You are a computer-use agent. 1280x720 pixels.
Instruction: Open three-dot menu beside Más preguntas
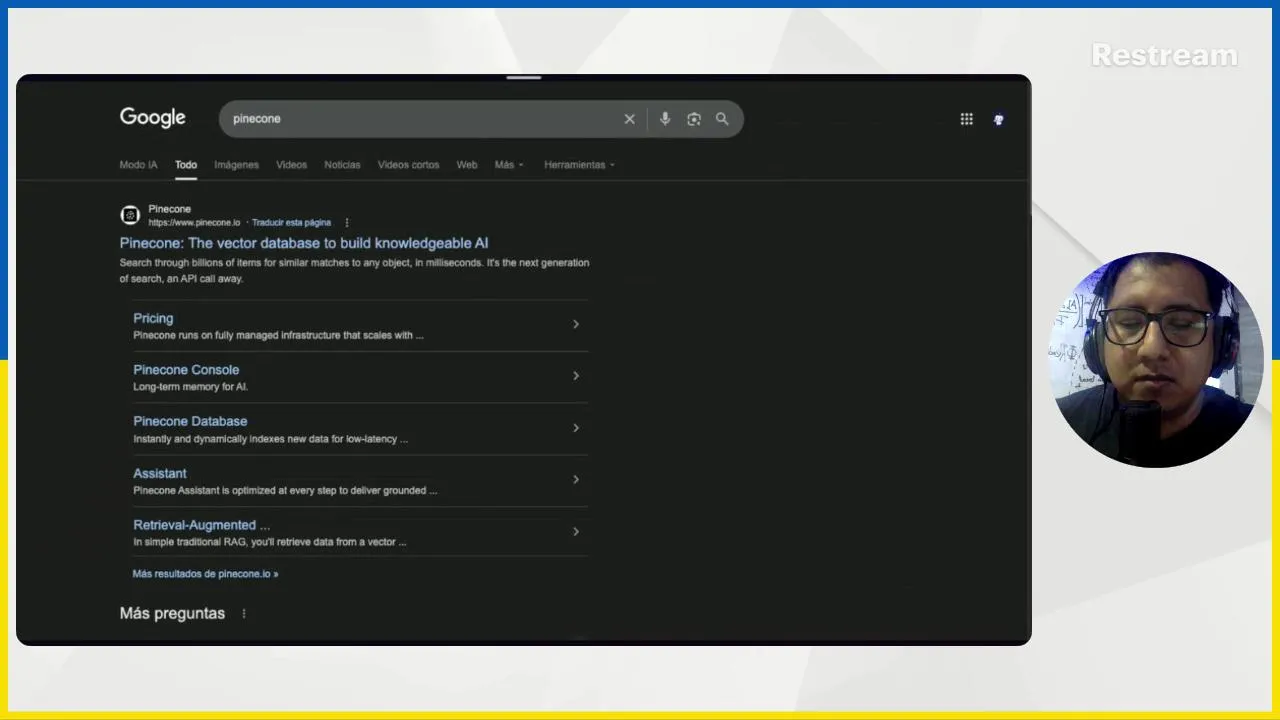click(243, 613)
